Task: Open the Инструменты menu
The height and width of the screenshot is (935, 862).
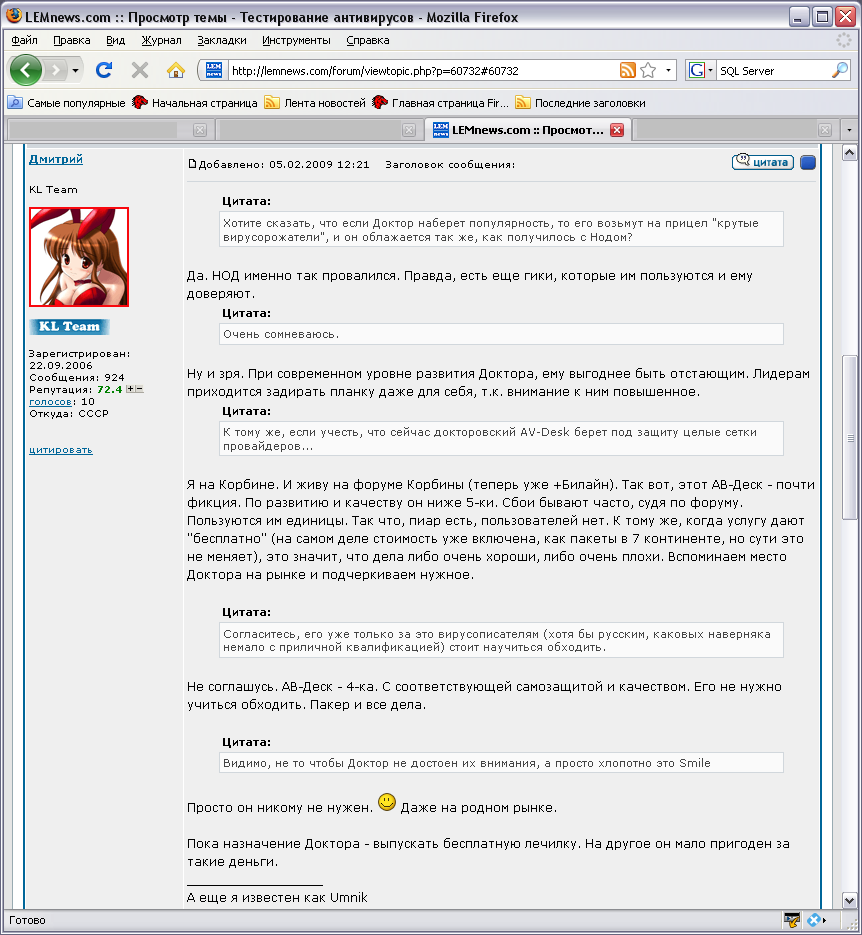Action: tap(296, 40)
